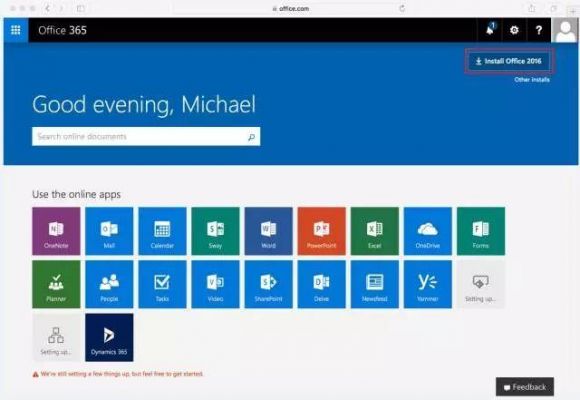Click the Install Office 2016 button
The image size is (580, 400).
pos(509,61)
